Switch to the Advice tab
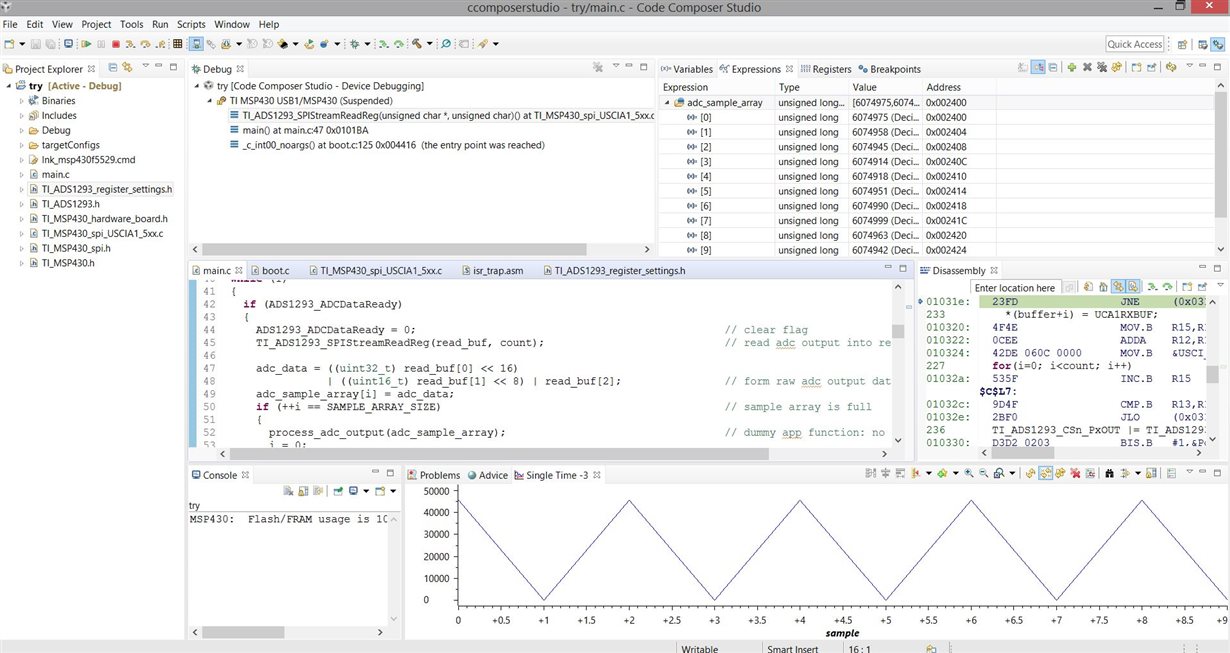1230x653 pixels. click(x=486, y=475)
